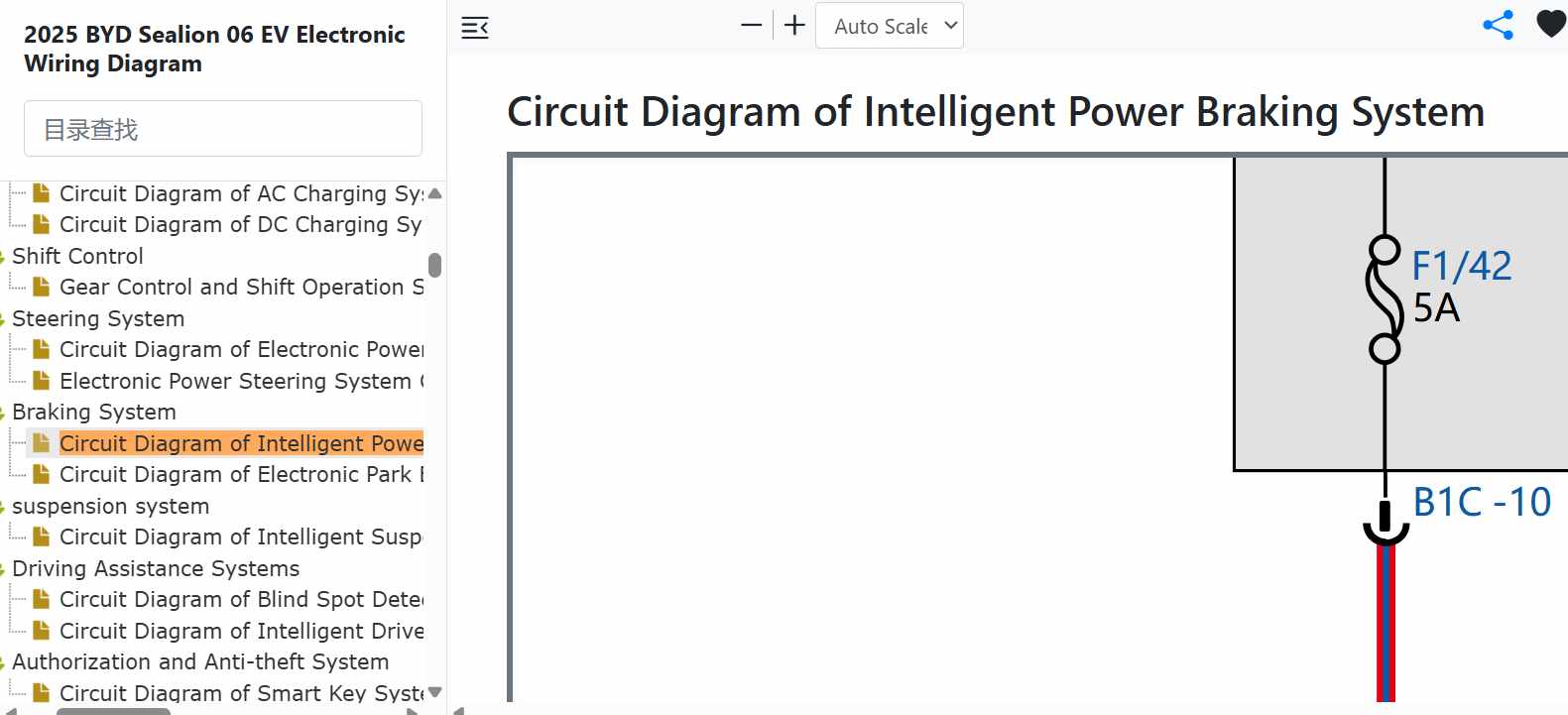
Task: Click the F1/42 fuse label
Action: (1462, 266)
